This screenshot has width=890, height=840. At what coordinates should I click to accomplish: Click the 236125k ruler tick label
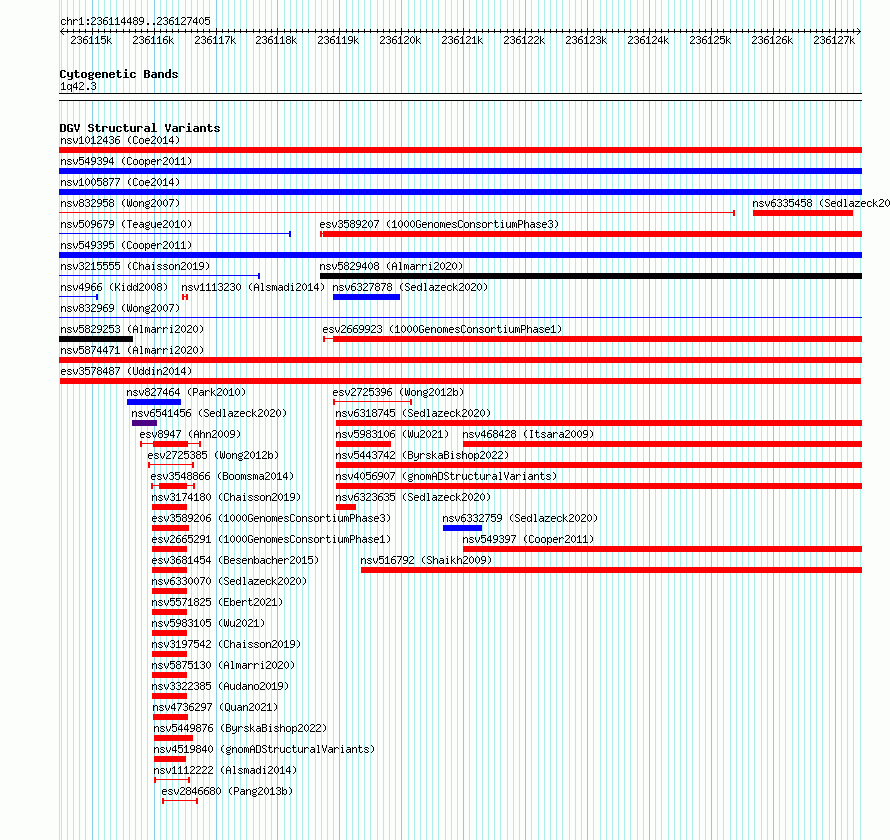(710, 40)
